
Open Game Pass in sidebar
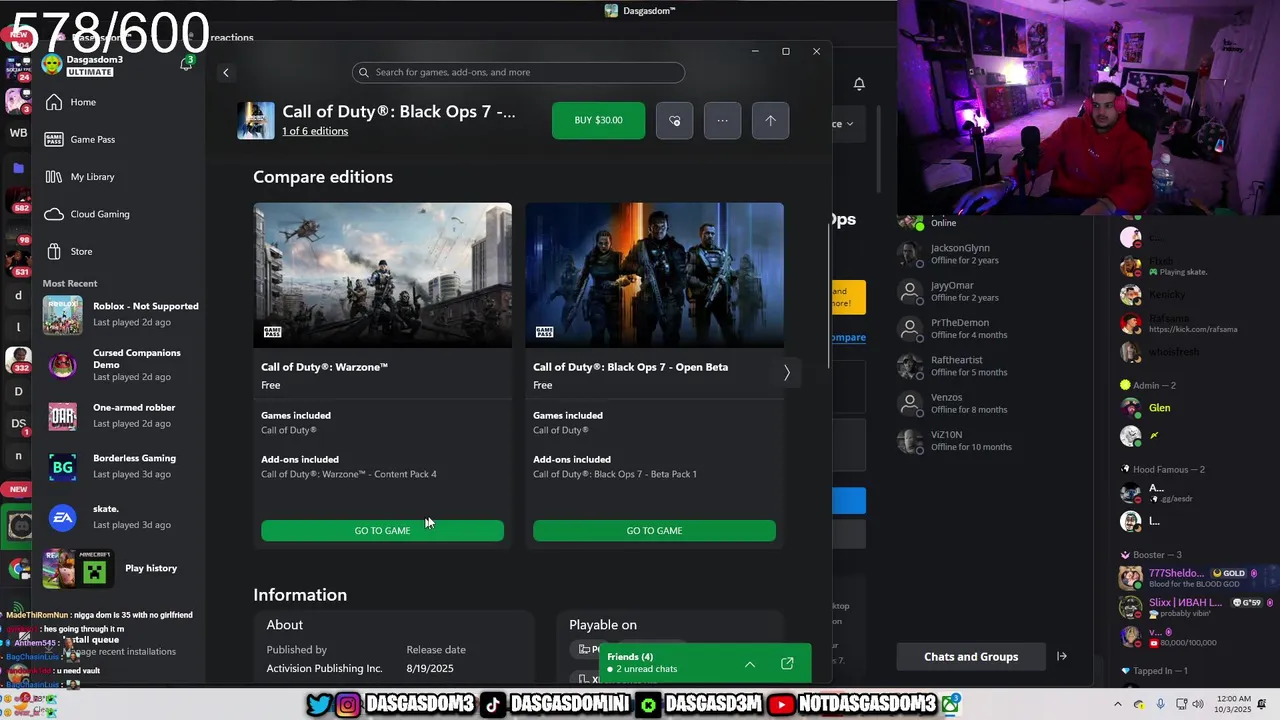pyautogui.click(x=92, y=139)
